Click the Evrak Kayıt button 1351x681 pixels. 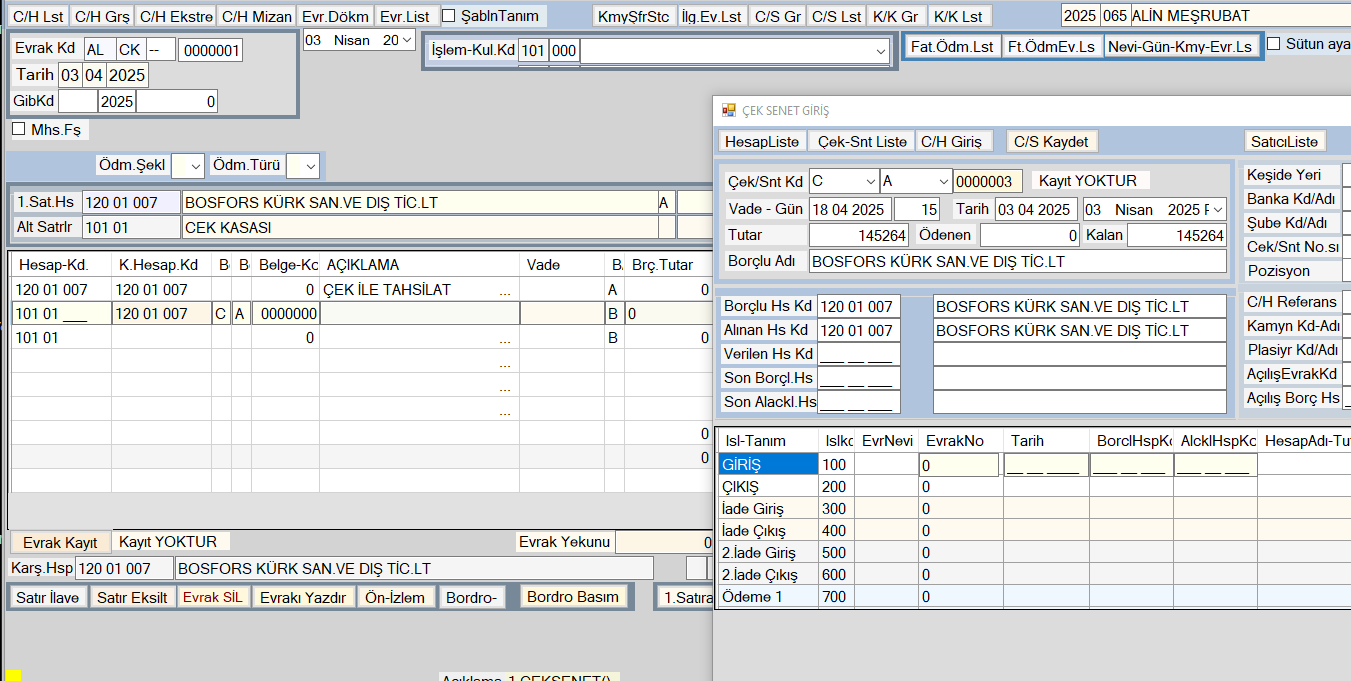60,542
